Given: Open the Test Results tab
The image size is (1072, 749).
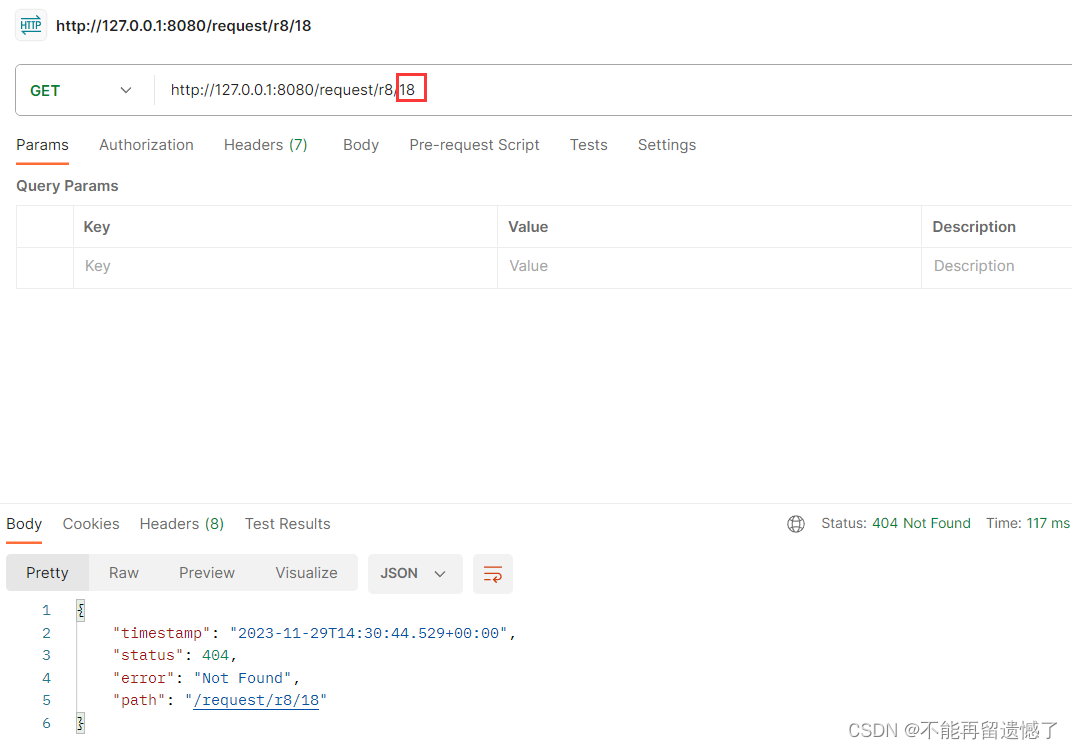Looking at the screenshot, I should [x=287, y=523].
